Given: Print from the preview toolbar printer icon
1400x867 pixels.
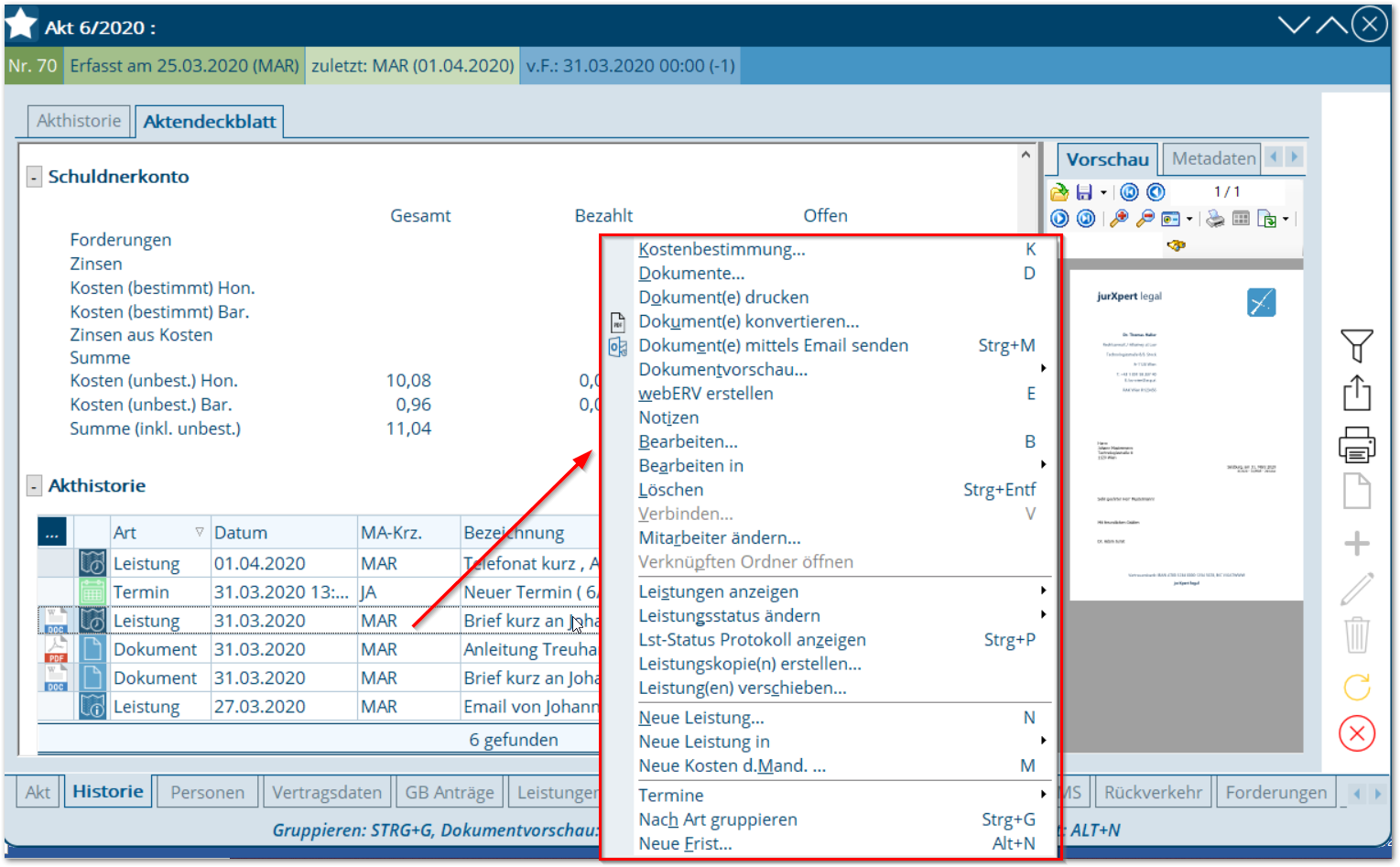Looking at the screenshot, I should coord(1215,219).
